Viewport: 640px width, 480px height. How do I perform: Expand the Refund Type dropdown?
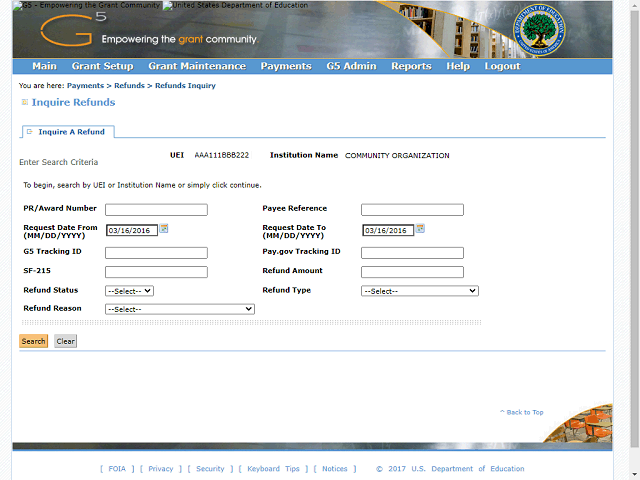pos(419,291)
